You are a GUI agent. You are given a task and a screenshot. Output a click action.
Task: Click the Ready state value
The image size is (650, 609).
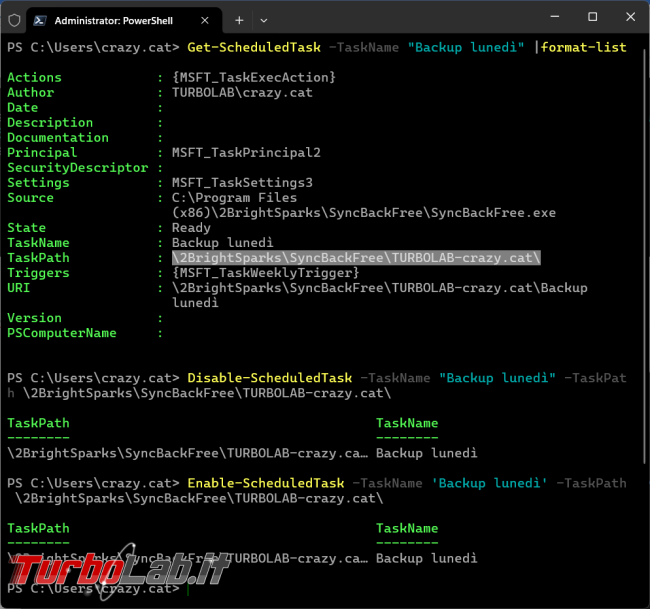[191, 228]
